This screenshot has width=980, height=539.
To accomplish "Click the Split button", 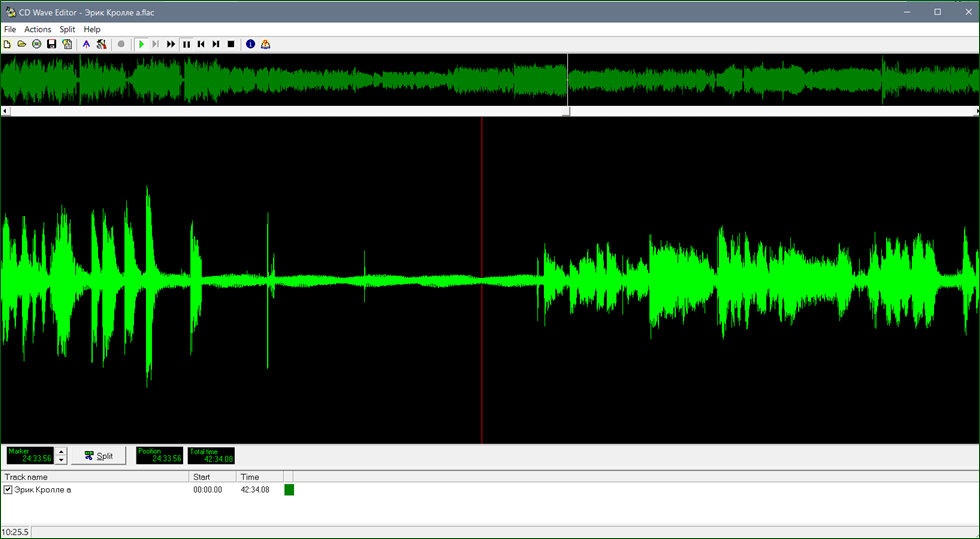I will click(99, 456).
